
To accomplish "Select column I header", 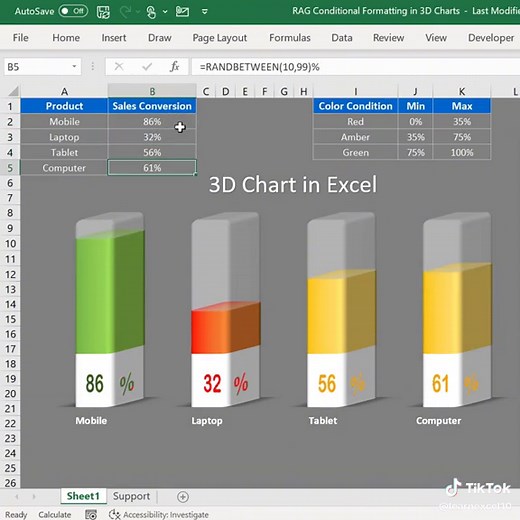I will (355, 91).
